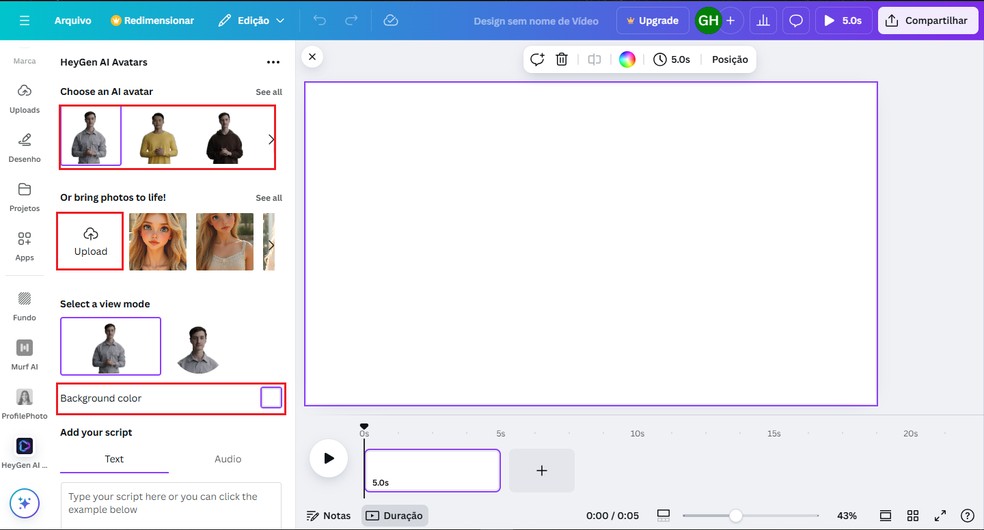See all photo avatars
The width and height of the screenshot is (984, 530).
coord(269,198)
